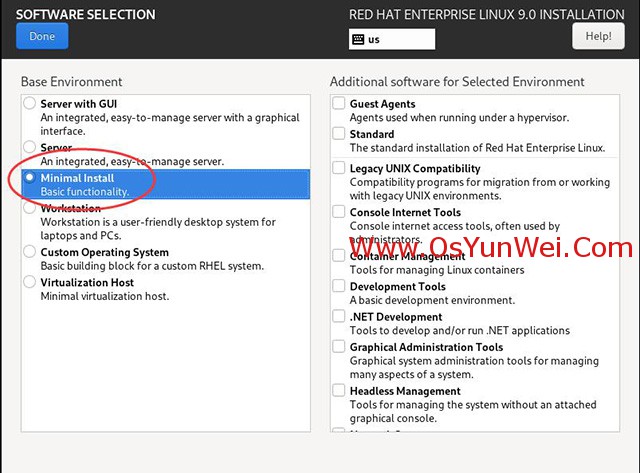Tick the Standard checkbox
Screen dimensions: 640x473
pos(338,133)
